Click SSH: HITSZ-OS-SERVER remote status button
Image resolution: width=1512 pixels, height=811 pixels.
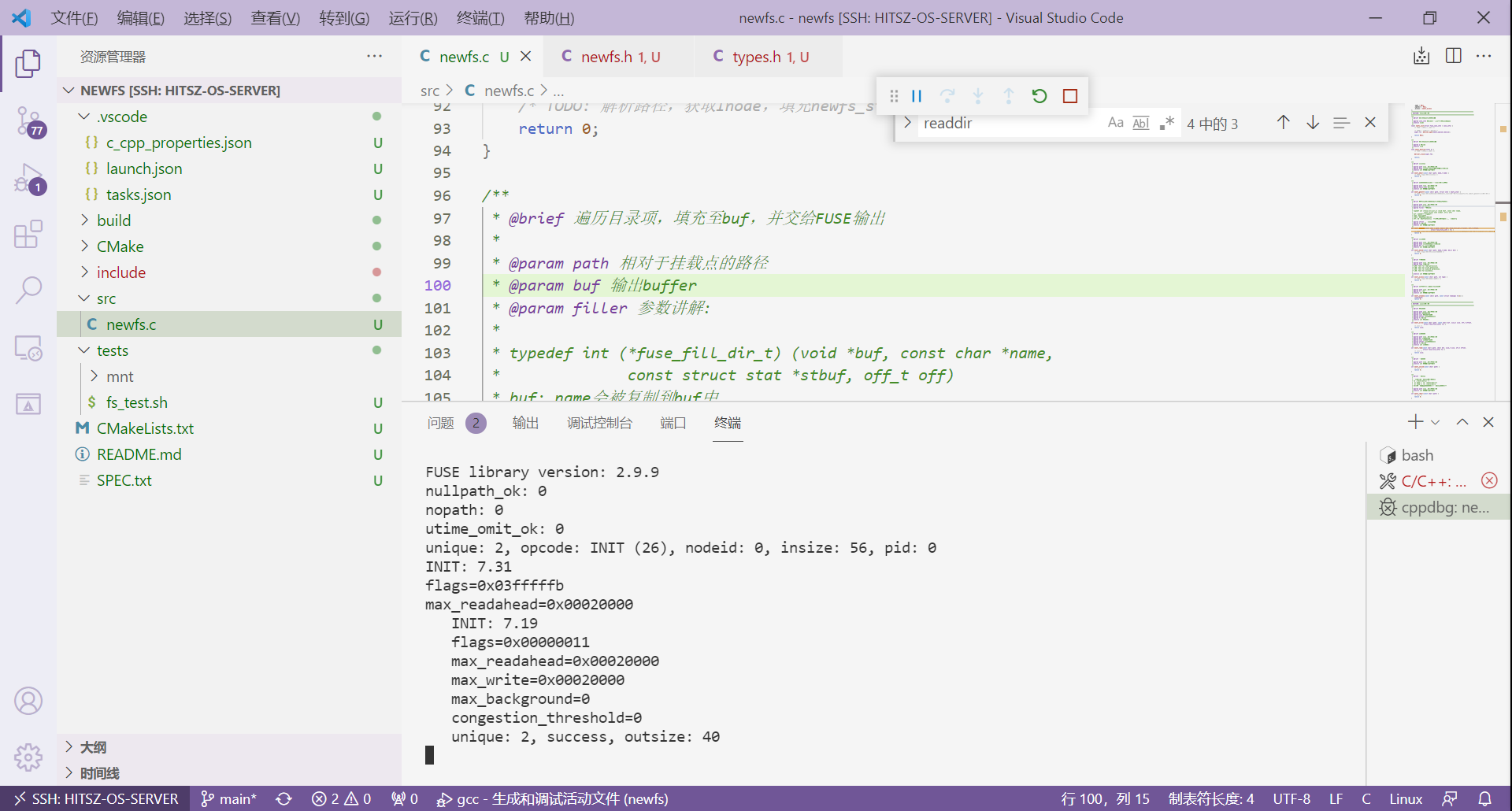95,798
